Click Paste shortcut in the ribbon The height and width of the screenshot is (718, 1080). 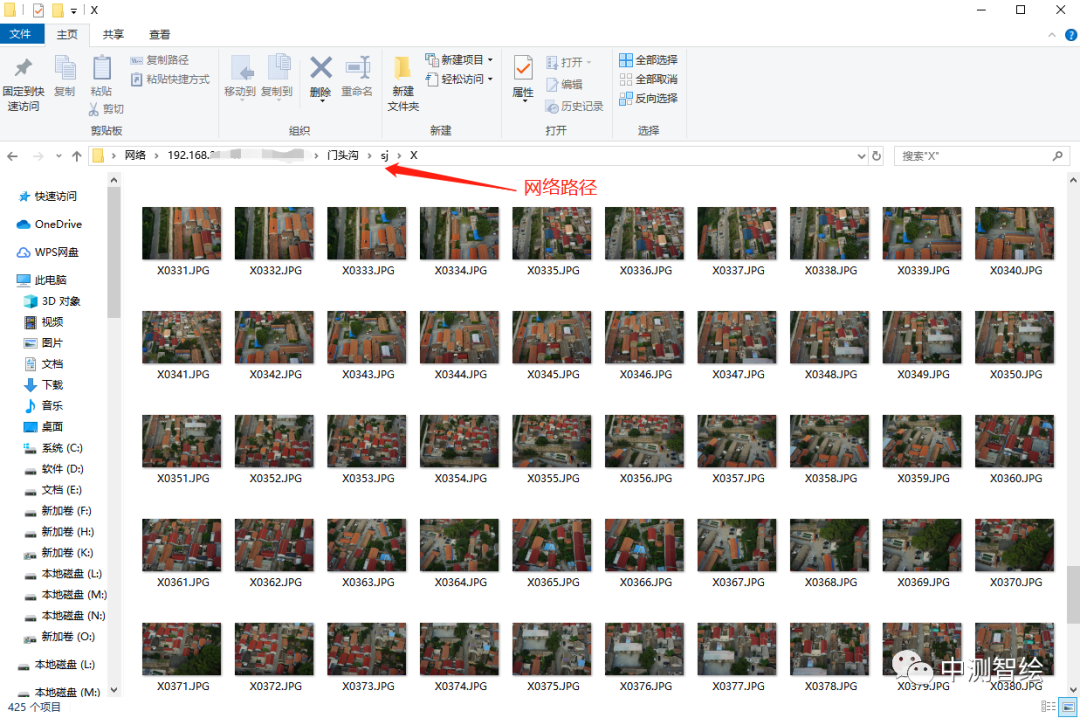[x=170, y=79]
